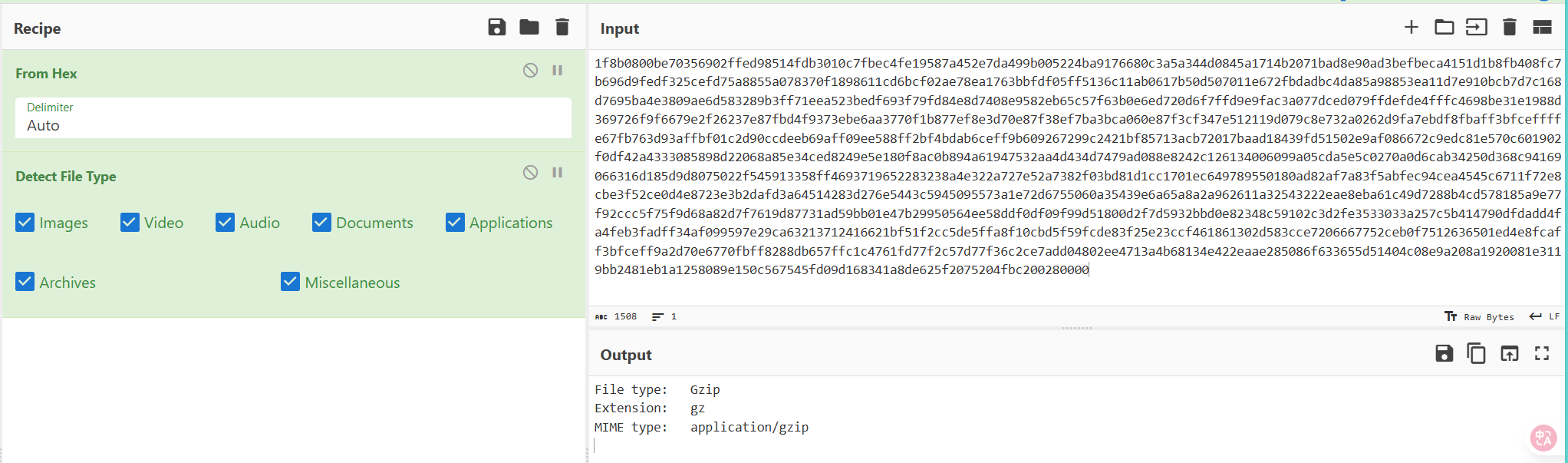
Task: Copy the raw output to clipboard
Action: (x=1476, y=353)
